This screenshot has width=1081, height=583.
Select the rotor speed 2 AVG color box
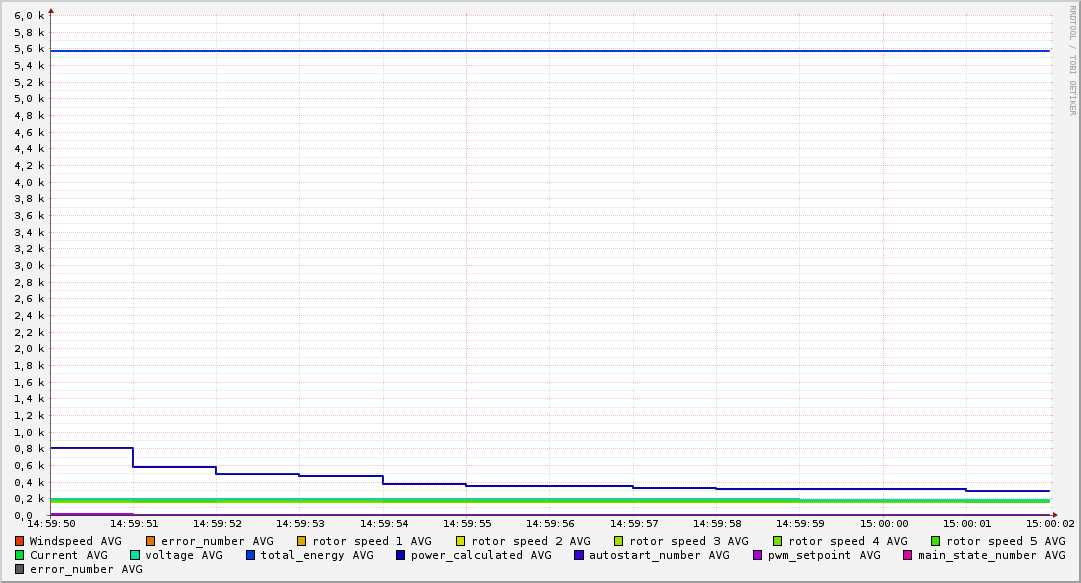pyautogui.click(x=461, y=541)
